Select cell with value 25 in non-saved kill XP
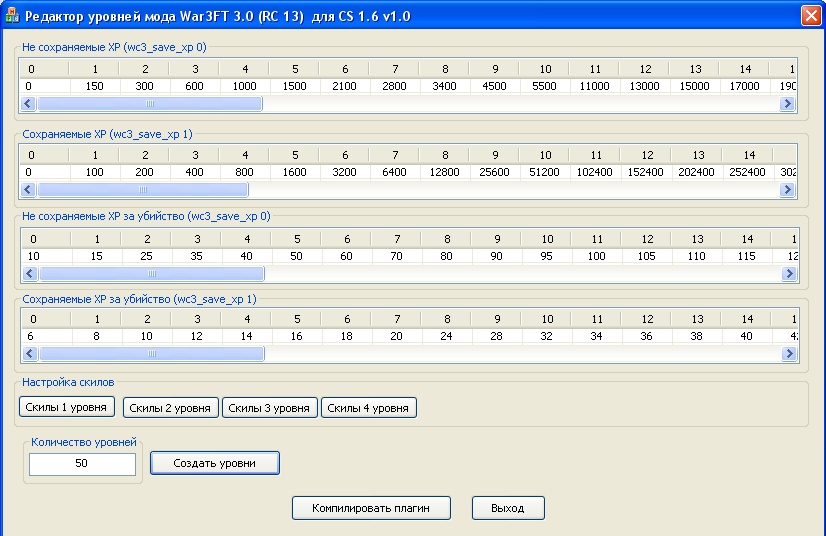The width and height of the screenshot is (826, 536). coord(146,256)
